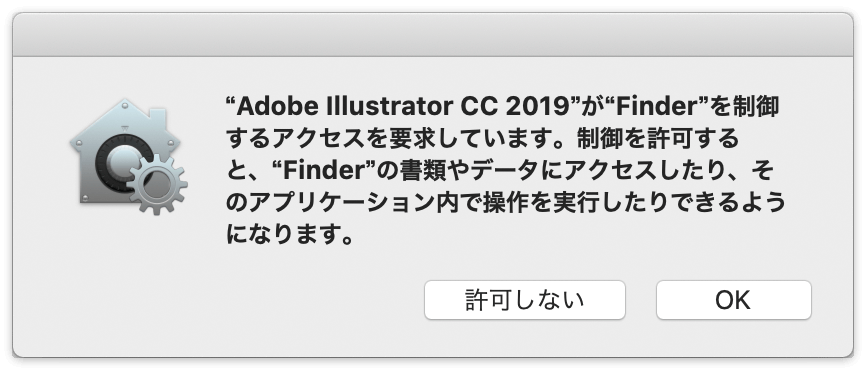Click the security house icon
This screenshot has width=866, height=370.
(128, 157)
